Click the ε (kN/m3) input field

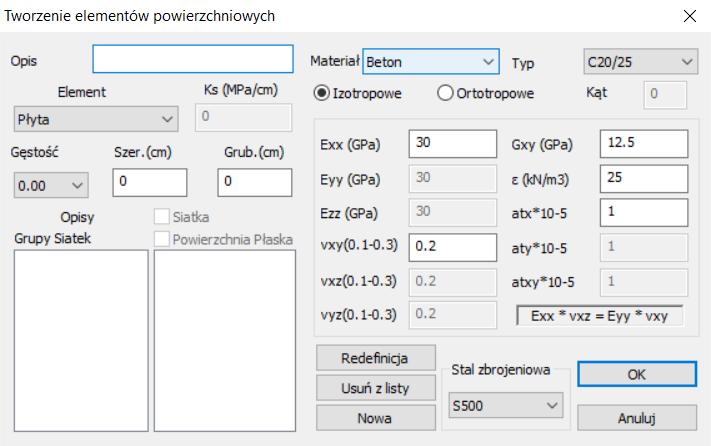tap(644, 179)
